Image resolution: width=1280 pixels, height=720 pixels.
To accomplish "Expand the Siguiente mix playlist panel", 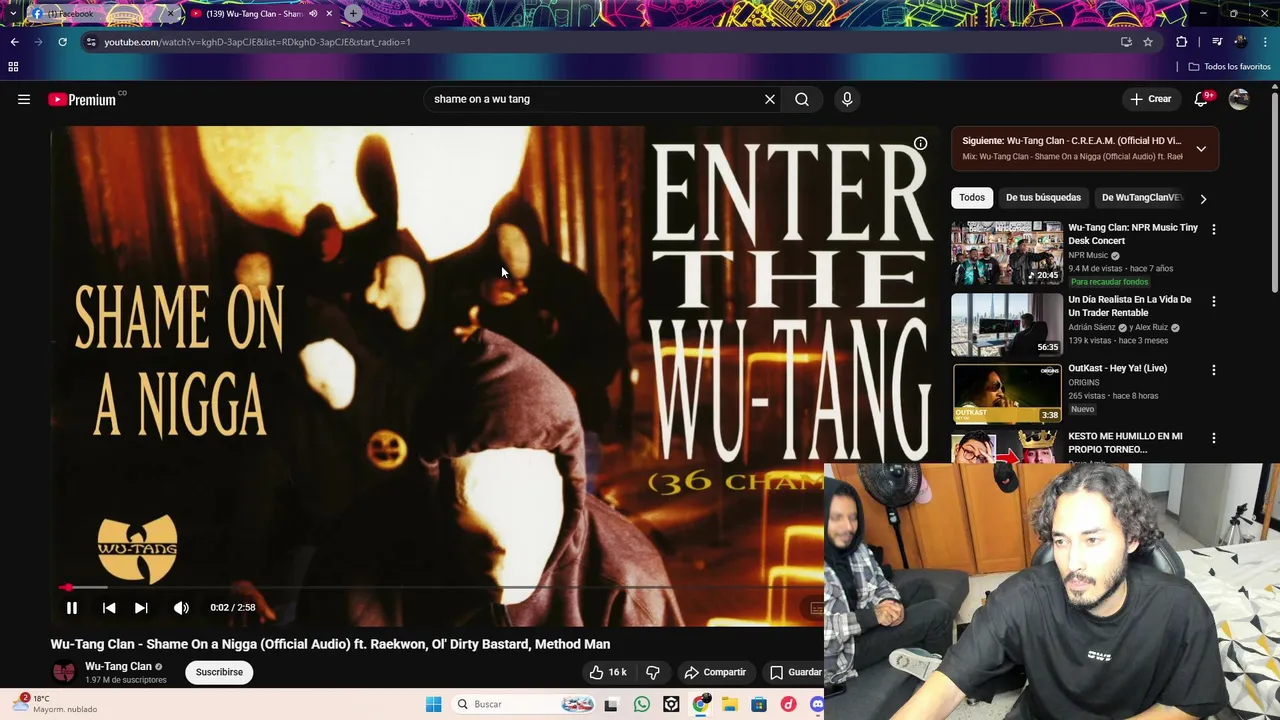I will tap(1201, 149).
